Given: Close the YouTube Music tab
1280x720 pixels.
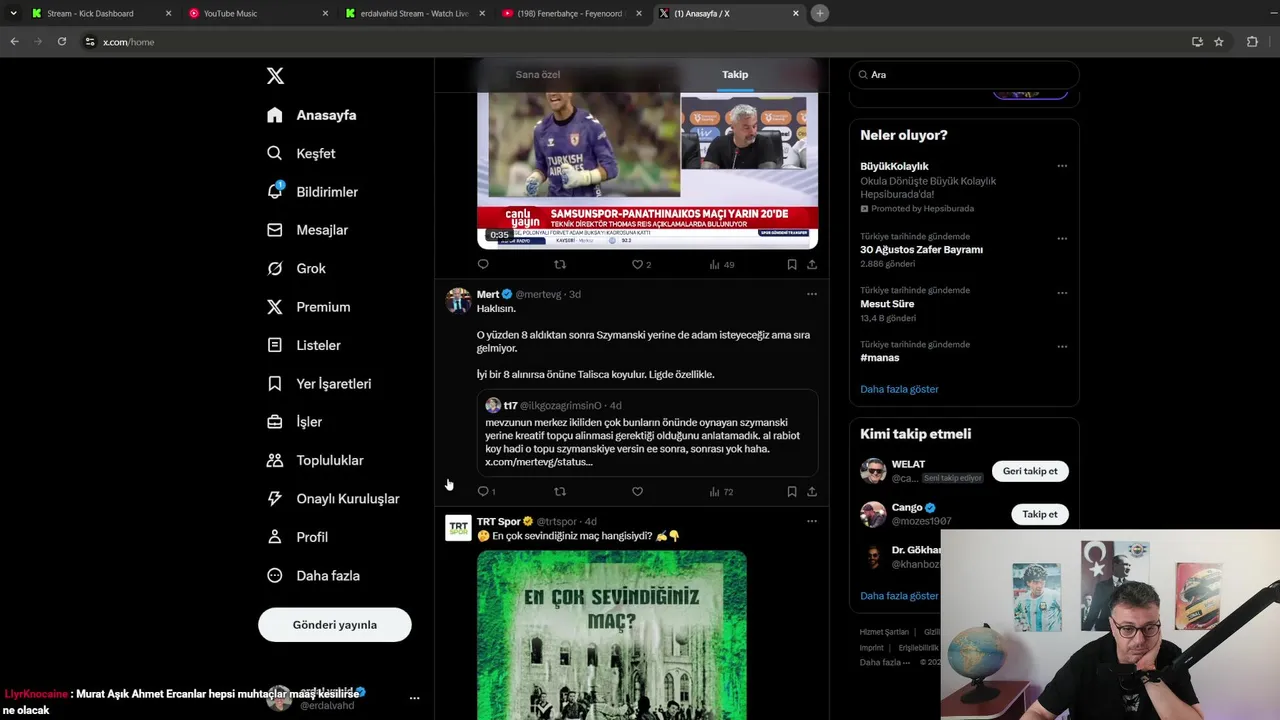Looking at the screenshot, I should click(325, 13).
